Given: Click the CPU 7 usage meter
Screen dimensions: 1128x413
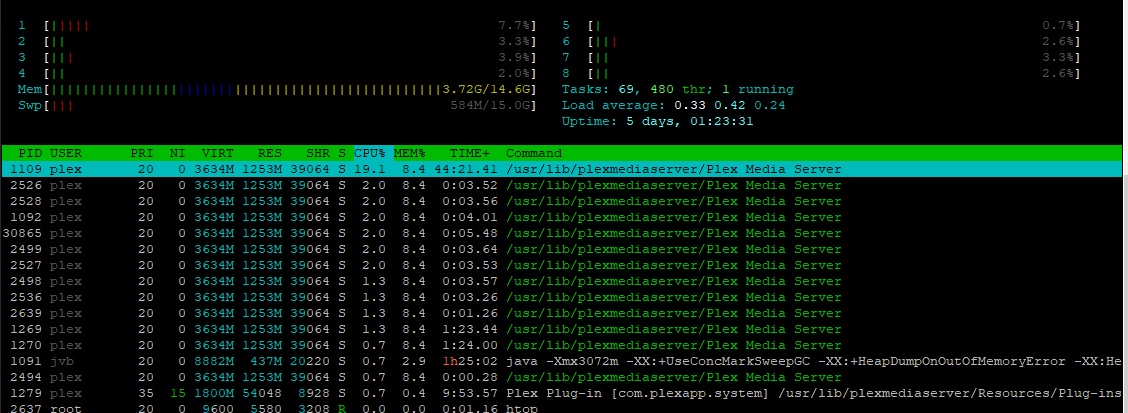Looking at the screenshot, I should (x=834, y=57).
